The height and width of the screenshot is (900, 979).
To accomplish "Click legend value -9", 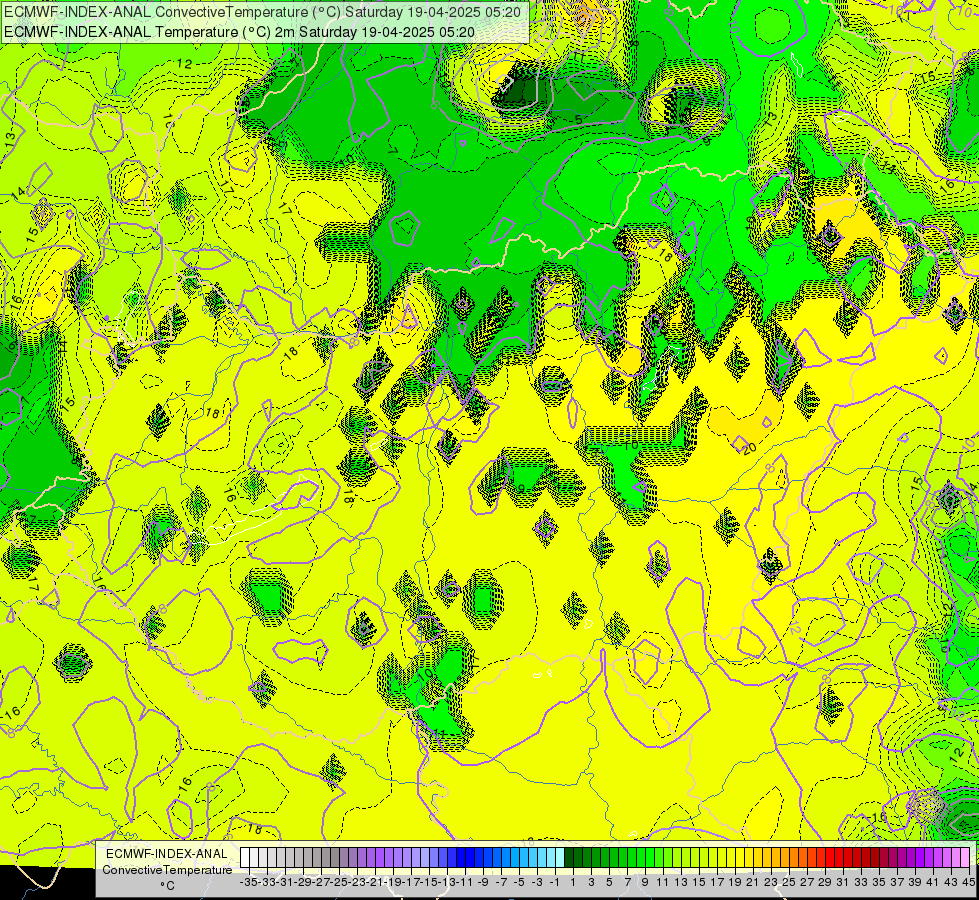I will [x=483, y=883].
